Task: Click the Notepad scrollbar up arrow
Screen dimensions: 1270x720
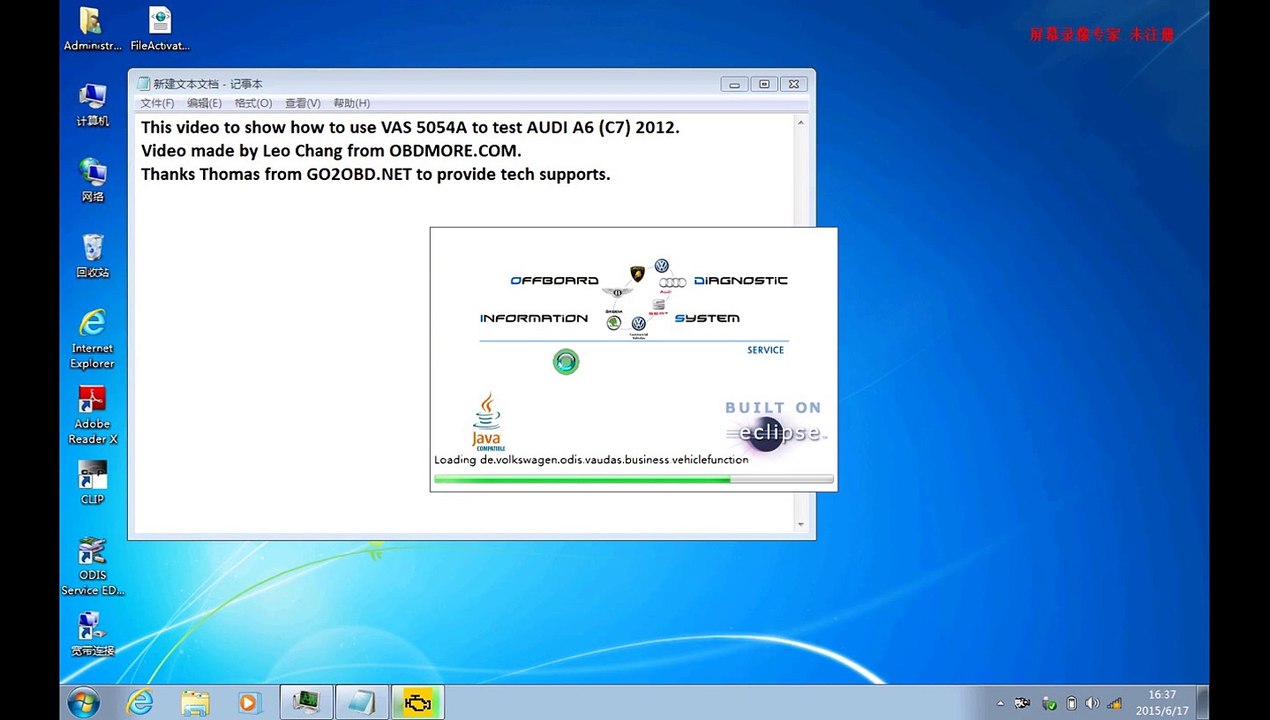Action: (800, 122)
